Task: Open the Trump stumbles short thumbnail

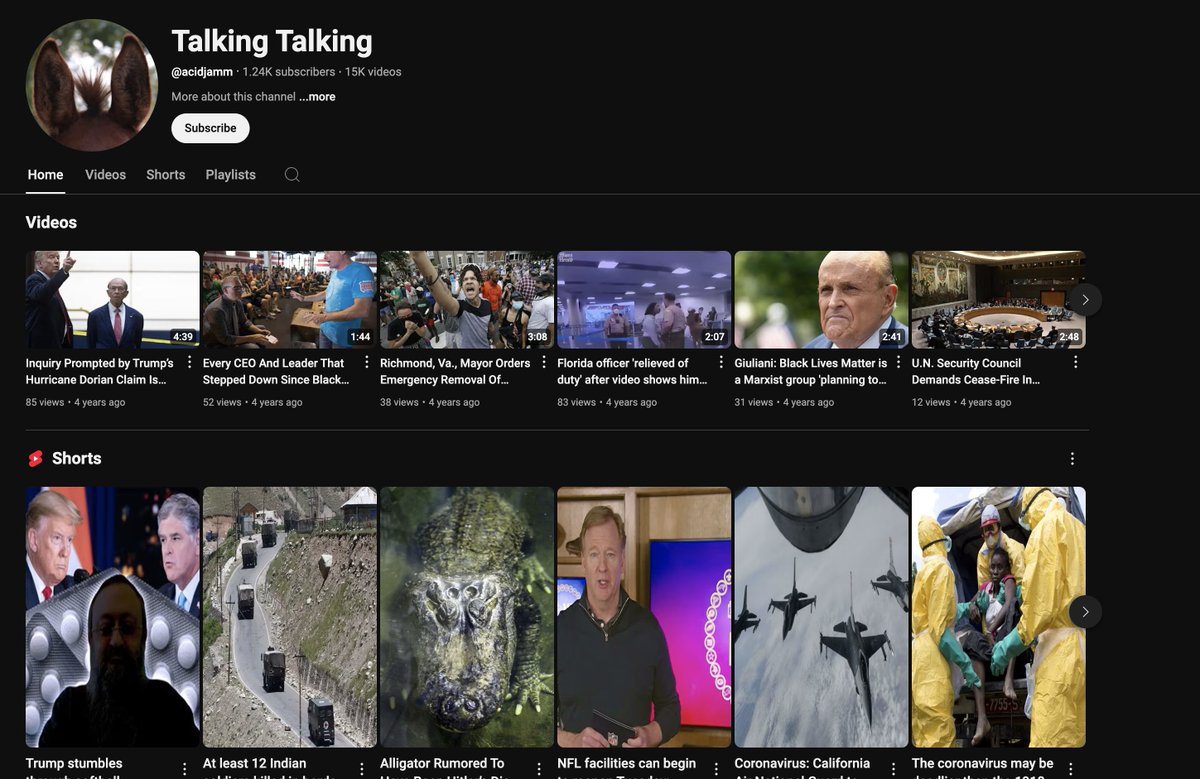Action: pyautogui.click(x=113, y=617)
